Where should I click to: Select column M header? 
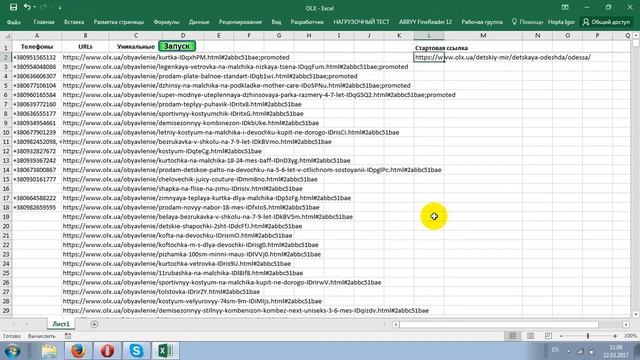[483, 36]
